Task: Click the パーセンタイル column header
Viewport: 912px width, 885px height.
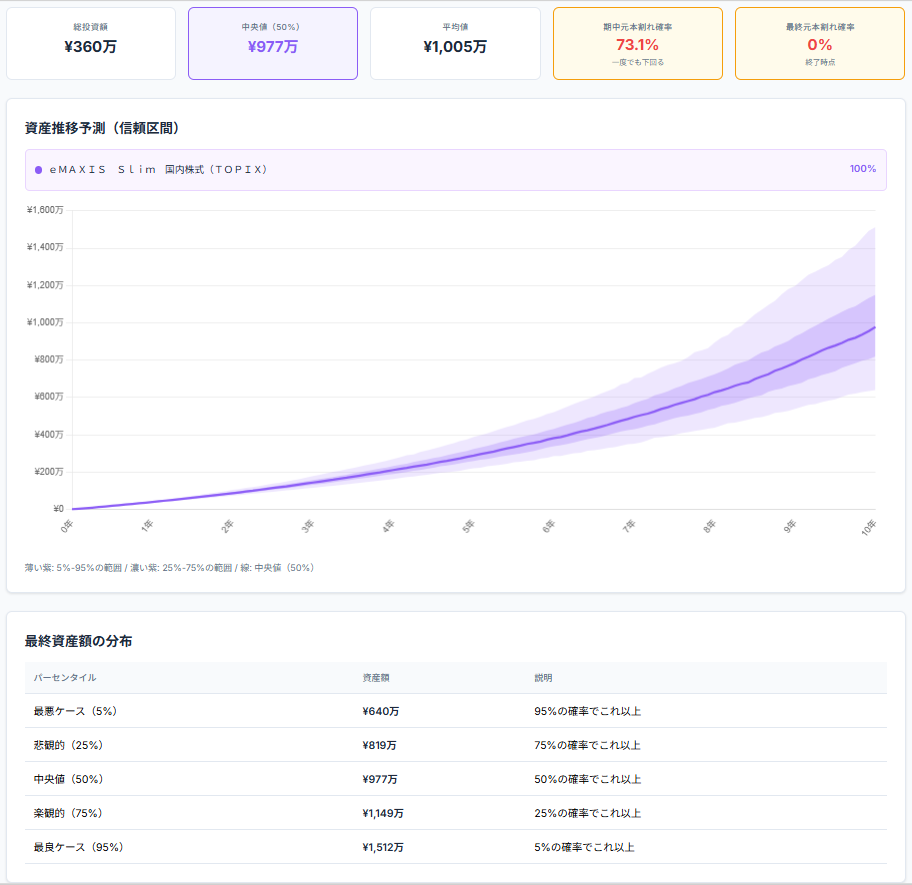Action: point(65,678)
